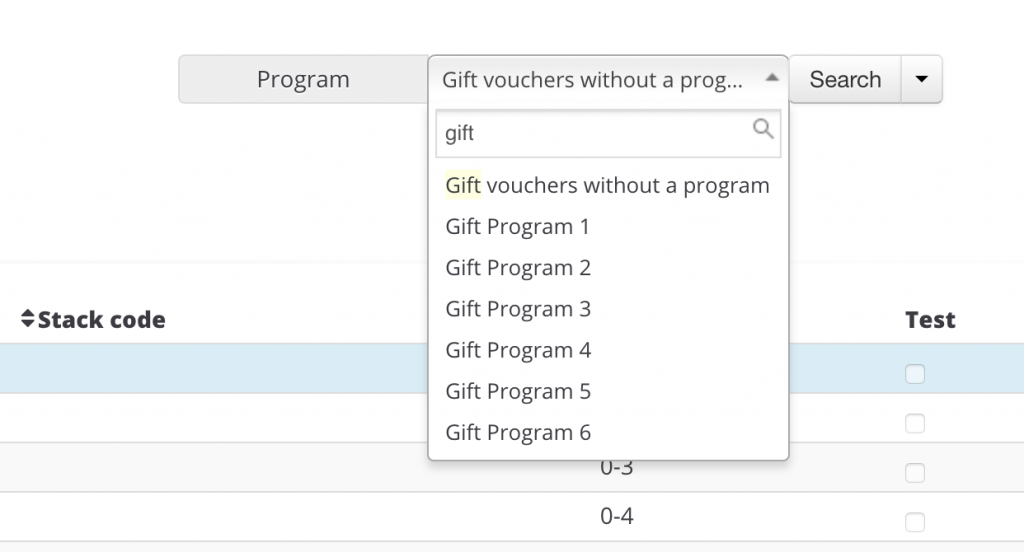Pick Gift Program 2 option

(x=518, y=268)
